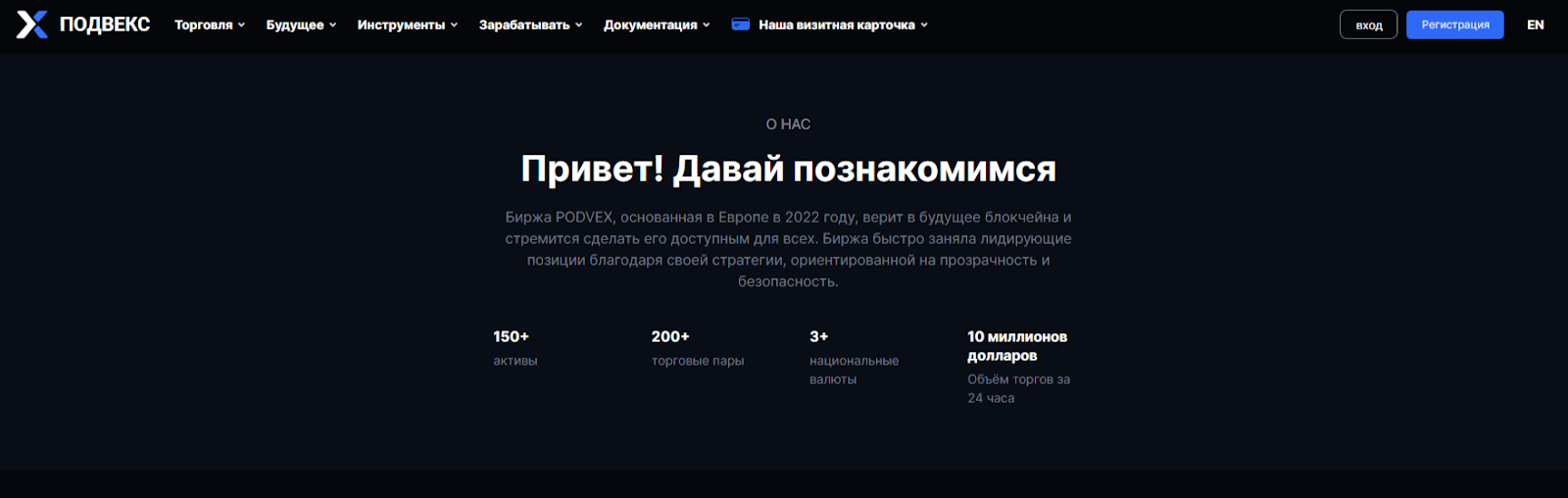The image size is (1568, 498).
Task: Click the blue card icon in navbar
Action: click(741, 25)
